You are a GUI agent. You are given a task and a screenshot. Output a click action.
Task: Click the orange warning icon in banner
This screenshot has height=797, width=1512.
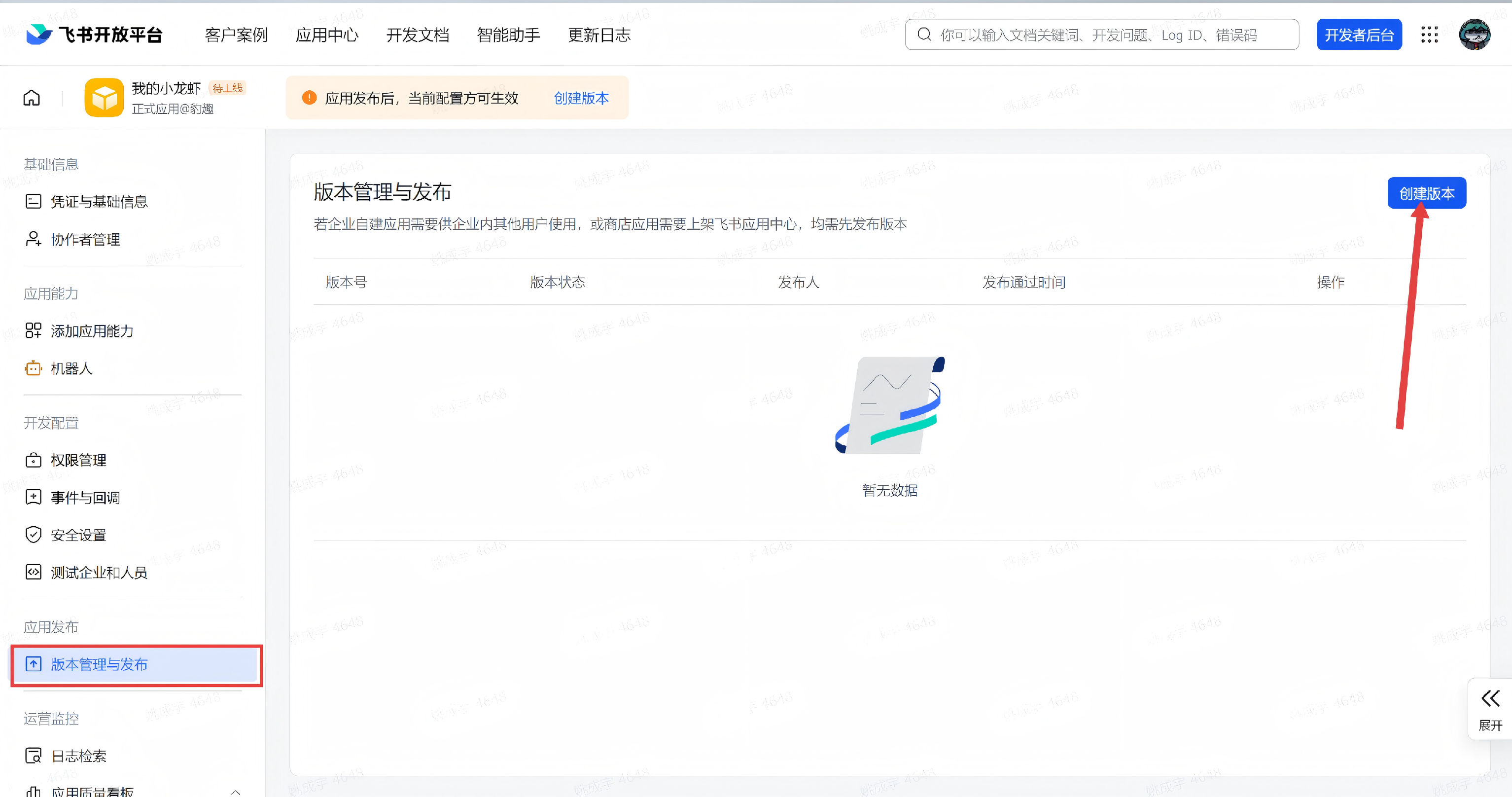(x=309, y=98)
